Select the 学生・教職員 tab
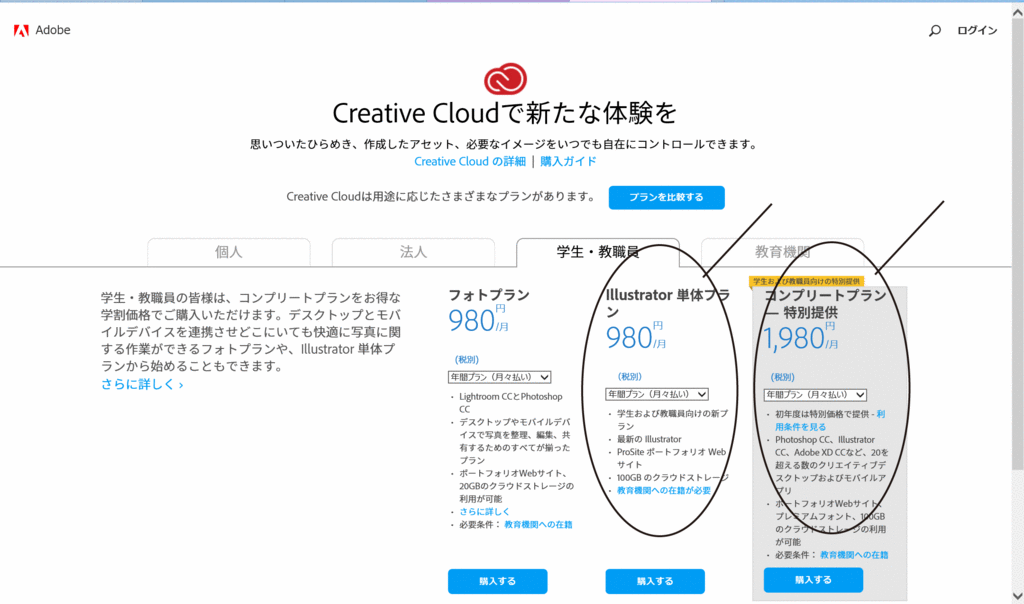The image size is (1024, 604). click(598, 252)
